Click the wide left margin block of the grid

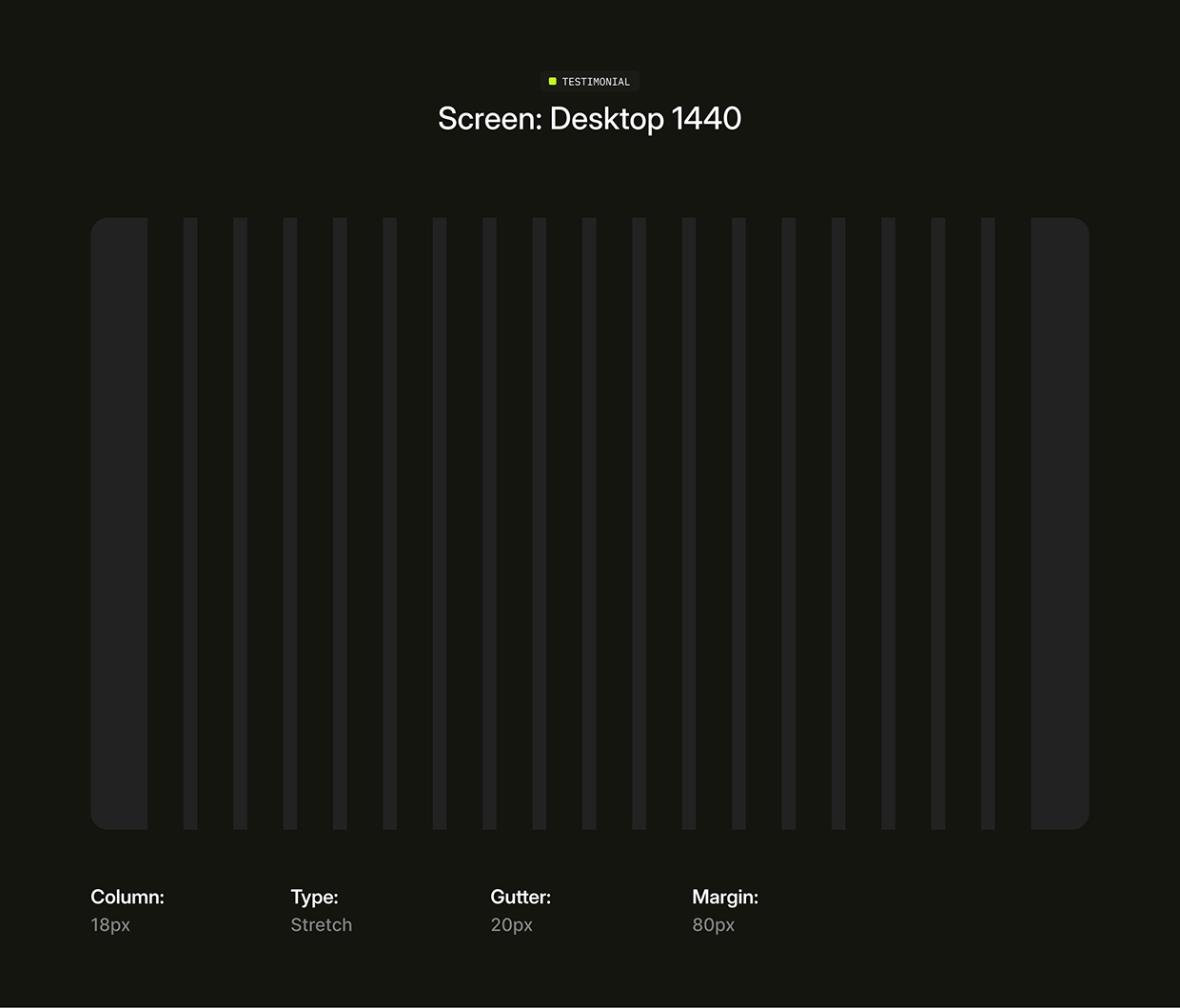119,524
